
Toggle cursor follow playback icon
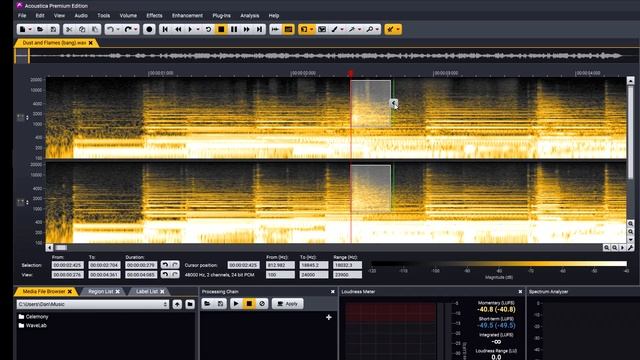coord(276,29)
